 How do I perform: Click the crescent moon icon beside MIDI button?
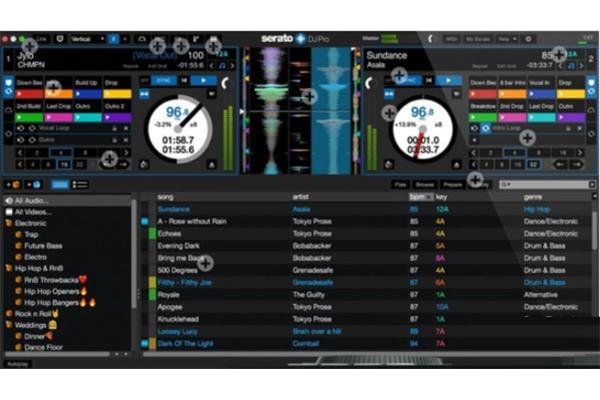pyautogui.click(x=430, y=39)
